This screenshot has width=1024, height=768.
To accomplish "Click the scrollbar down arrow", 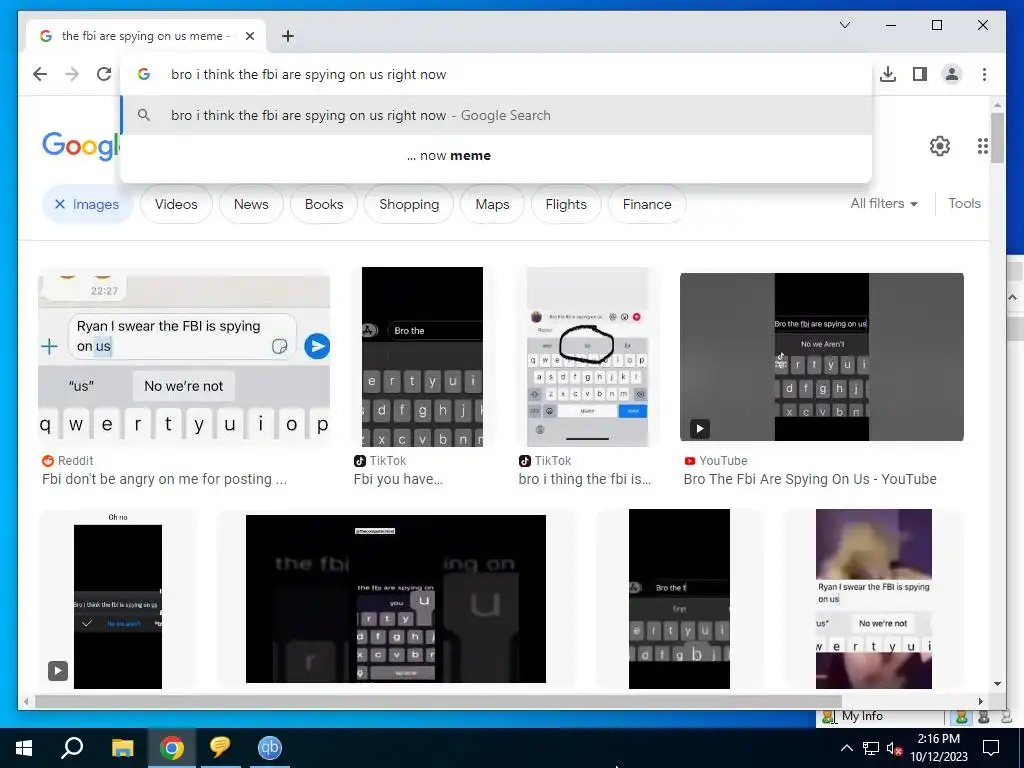I will 997,684.
